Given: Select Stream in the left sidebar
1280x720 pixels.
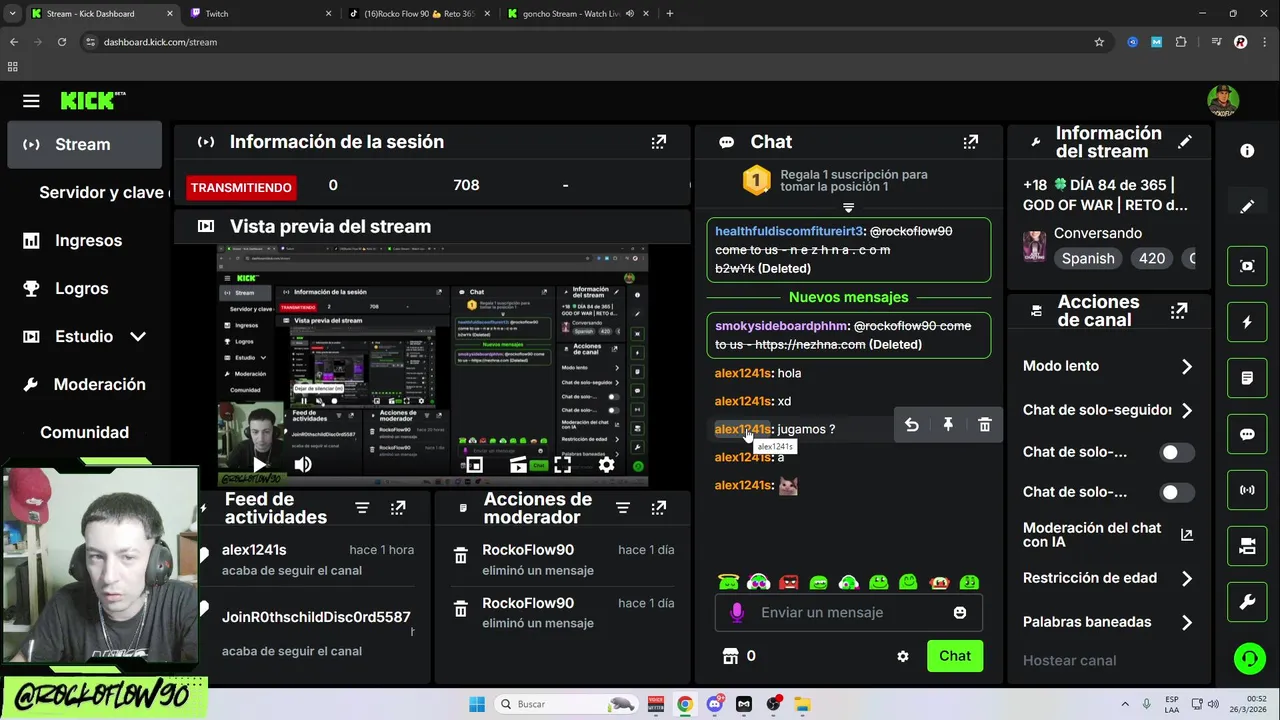Looking at the screenshot, I should click(84, 145).
